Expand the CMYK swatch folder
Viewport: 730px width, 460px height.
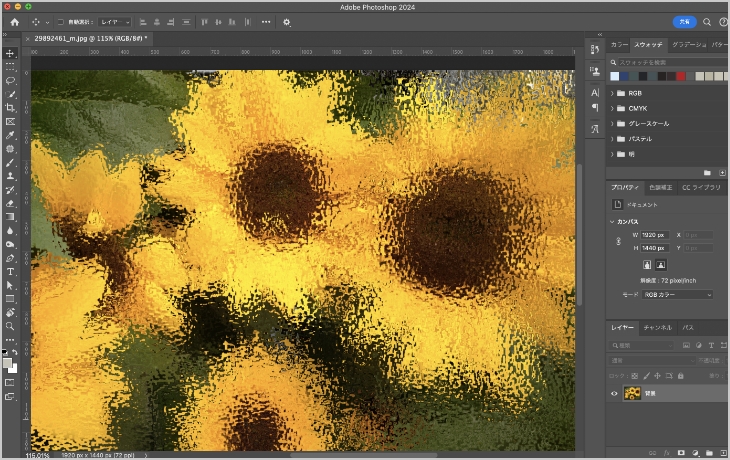[x=612, y=108]
